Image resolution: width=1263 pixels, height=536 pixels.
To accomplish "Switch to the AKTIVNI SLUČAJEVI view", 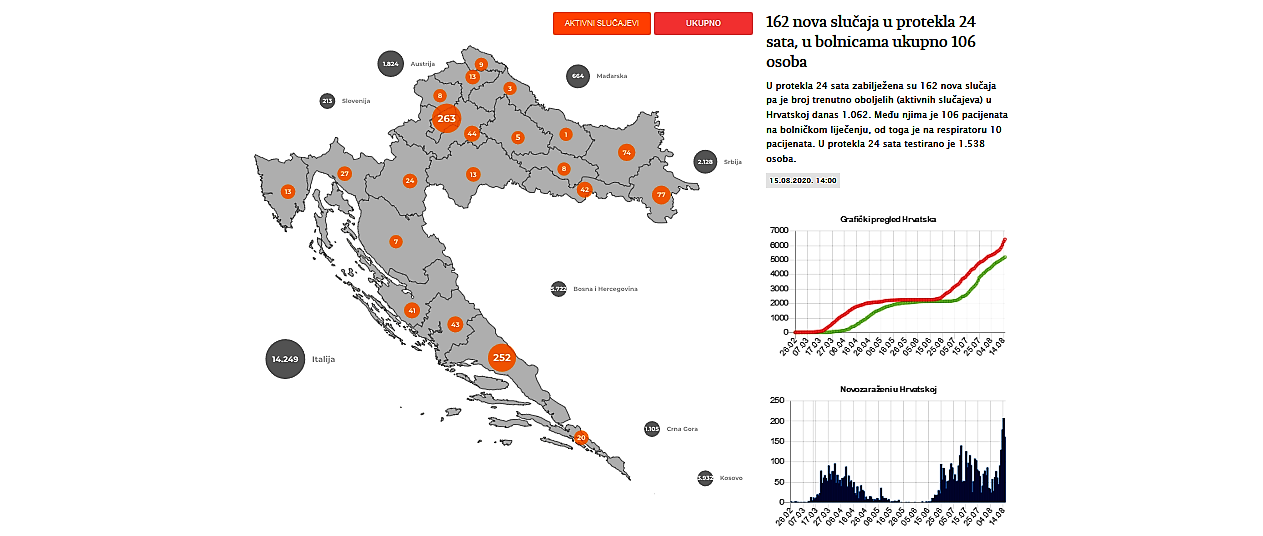I will 602,23.
